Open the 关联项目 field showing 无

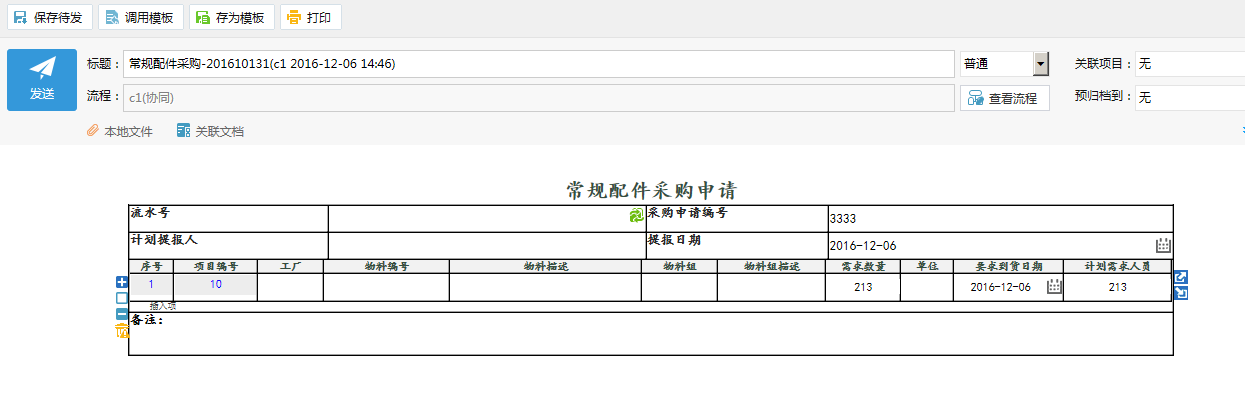tap(1190, 64)
